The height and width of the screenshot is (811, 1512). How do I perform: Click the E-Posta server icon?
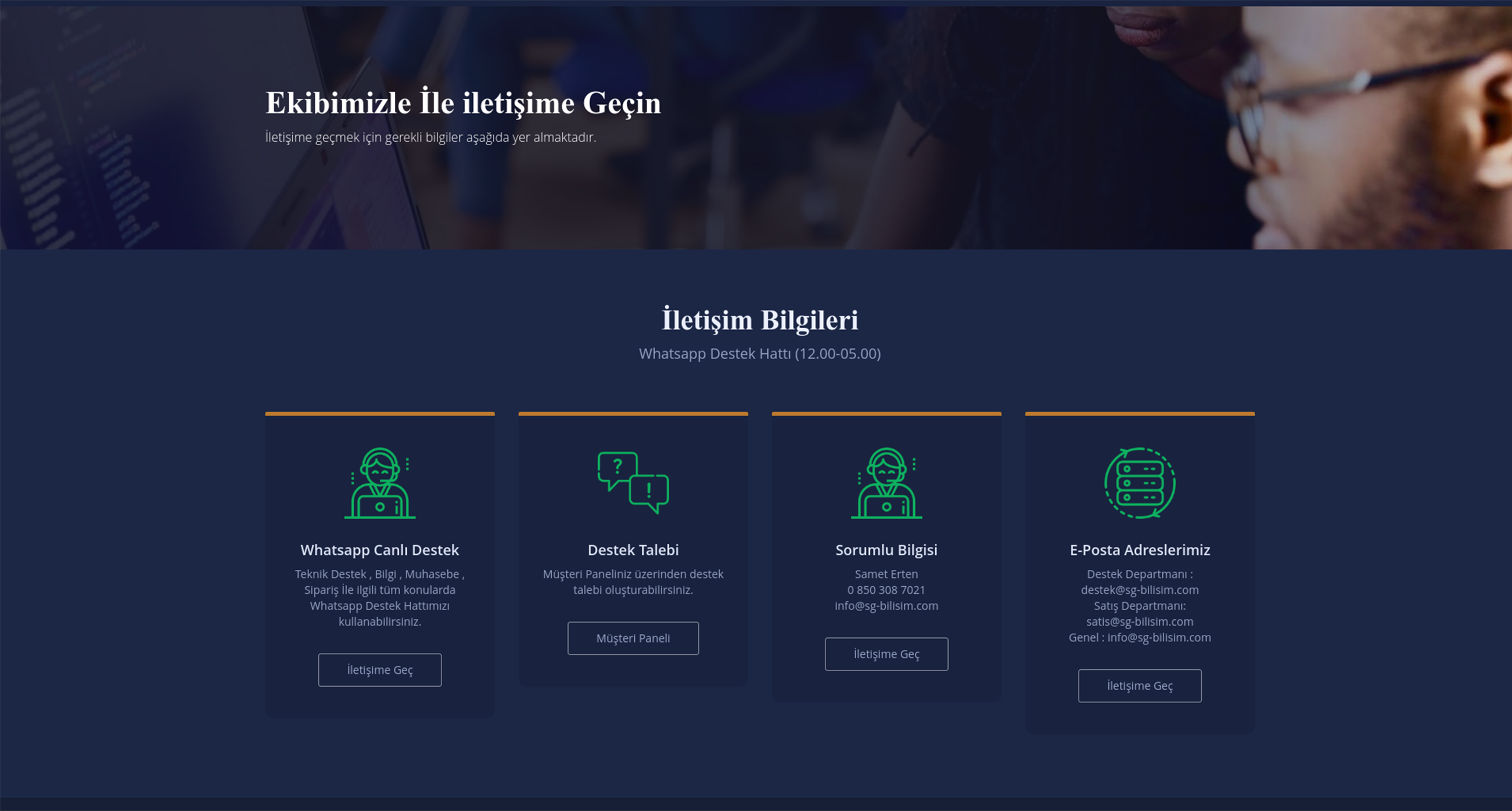point(1139,483)
